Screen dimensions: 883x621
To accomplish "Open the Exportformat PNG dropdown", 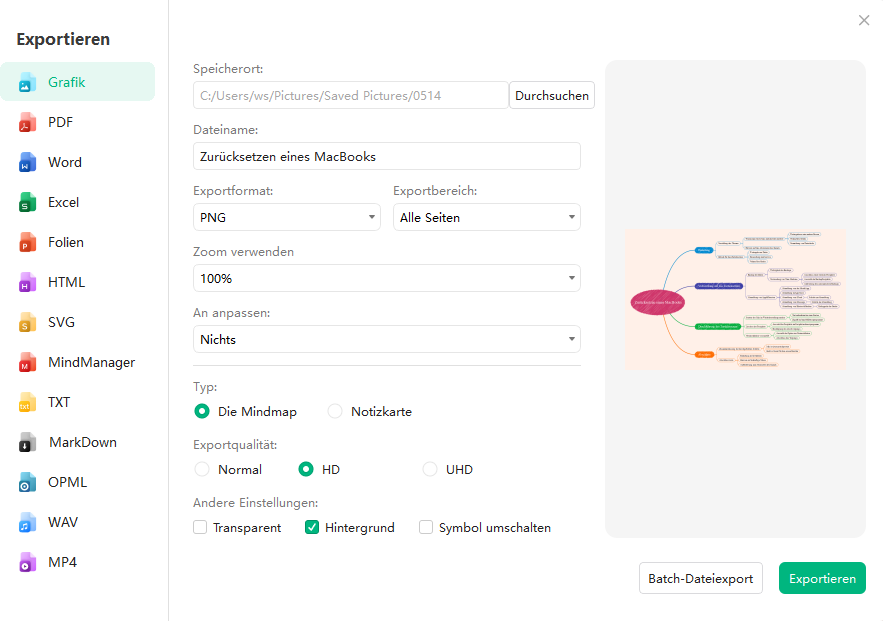I will 286,217.
